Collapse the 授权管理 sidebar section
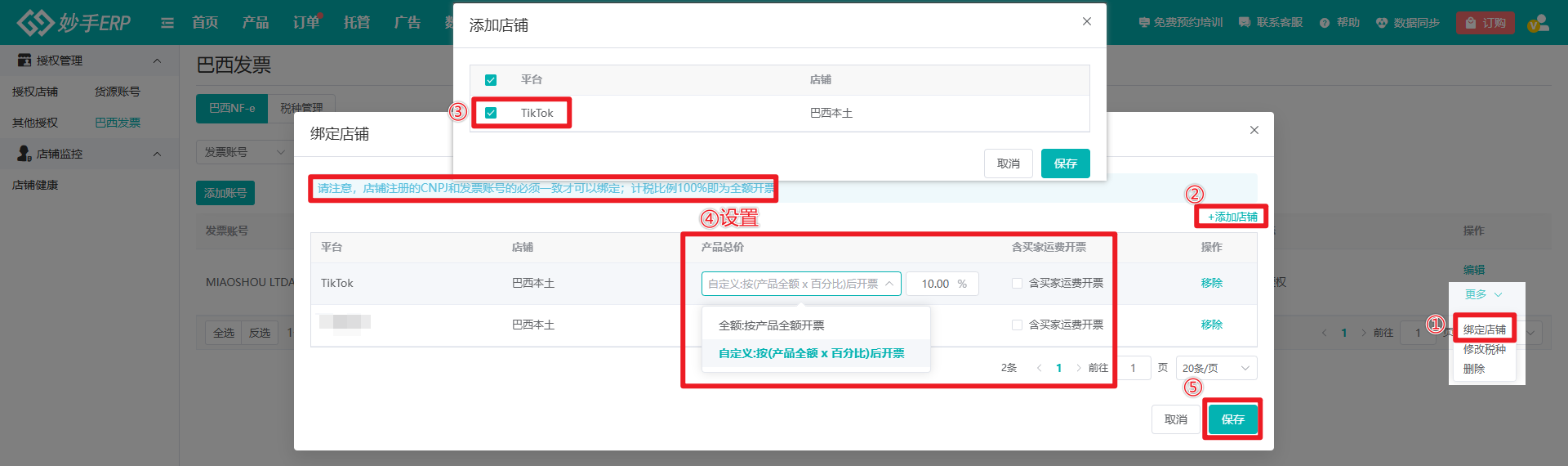Screen dimensions: 1568x466 (x=157, y=60)
